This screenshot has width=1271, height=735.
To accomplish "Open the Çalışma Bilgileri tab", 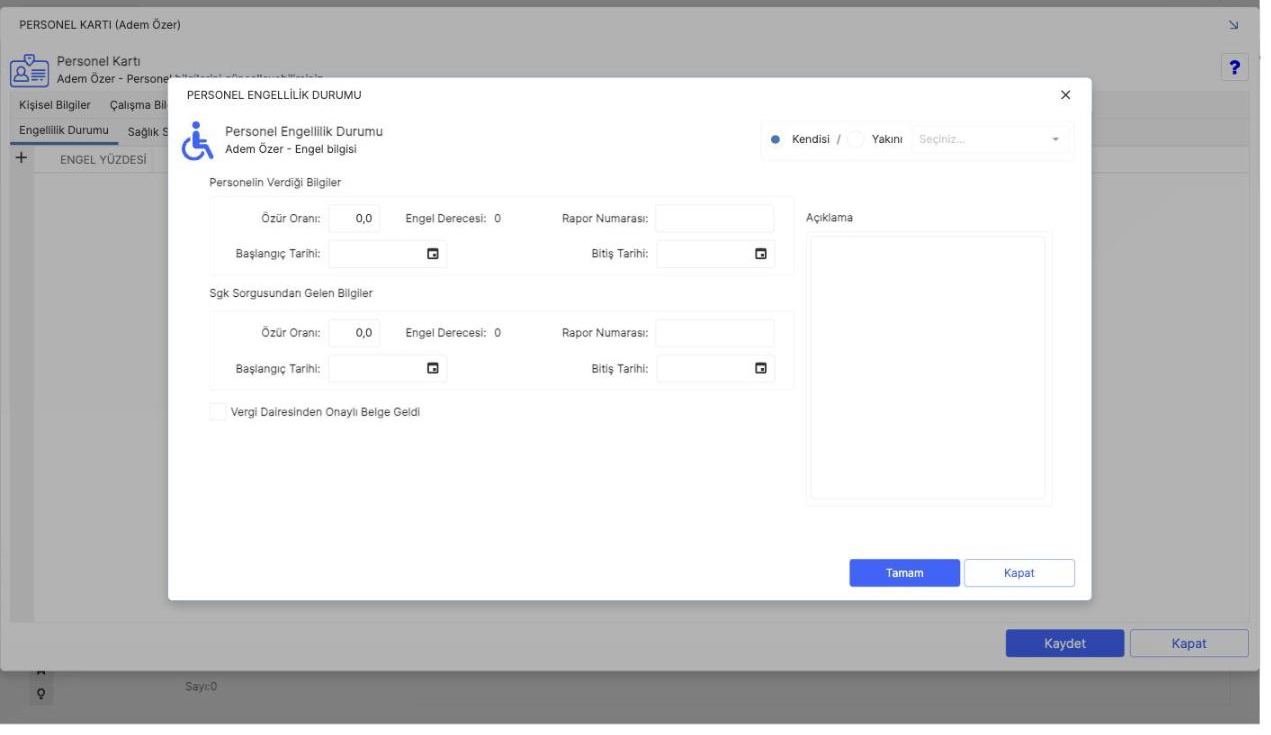I will click(137, 105).
